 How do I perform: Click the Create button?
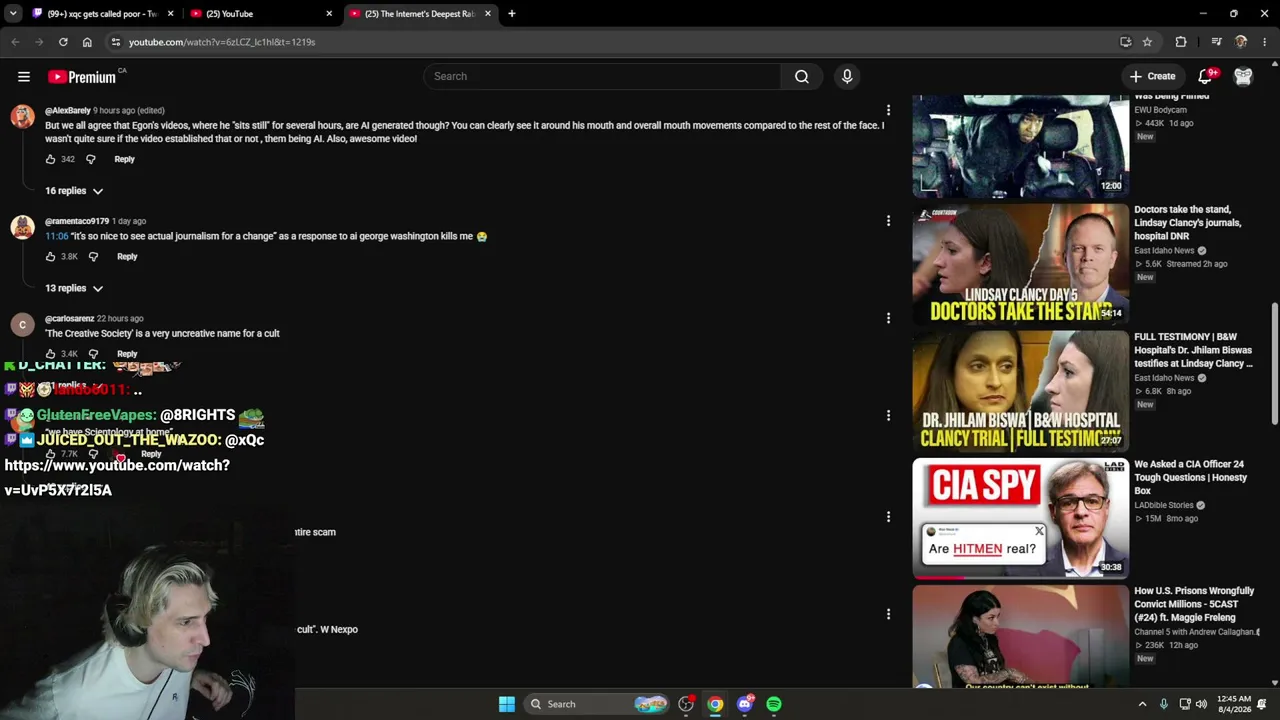point(1152,77)
